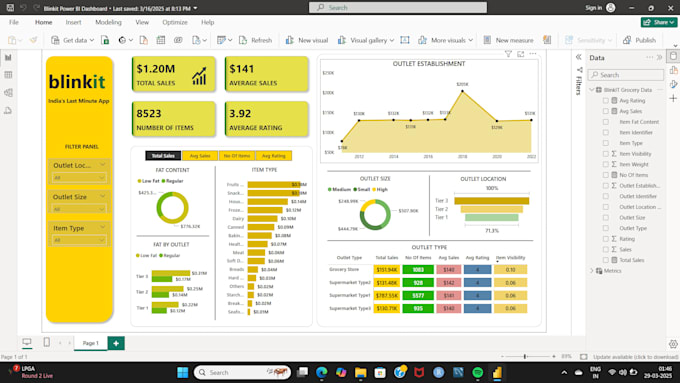Check the No Of Items field checkbox
This screenshot has height=383, width=680.
[606, 175]
